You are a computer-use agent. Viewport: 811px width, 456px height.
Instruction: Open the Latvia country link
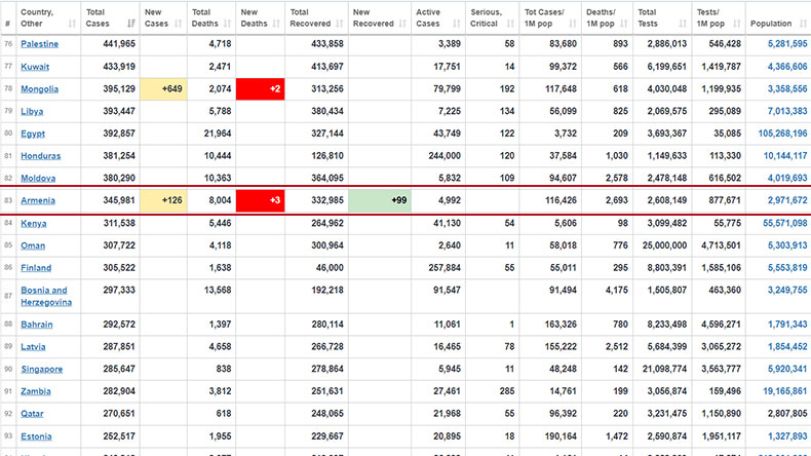coord(33,347)
